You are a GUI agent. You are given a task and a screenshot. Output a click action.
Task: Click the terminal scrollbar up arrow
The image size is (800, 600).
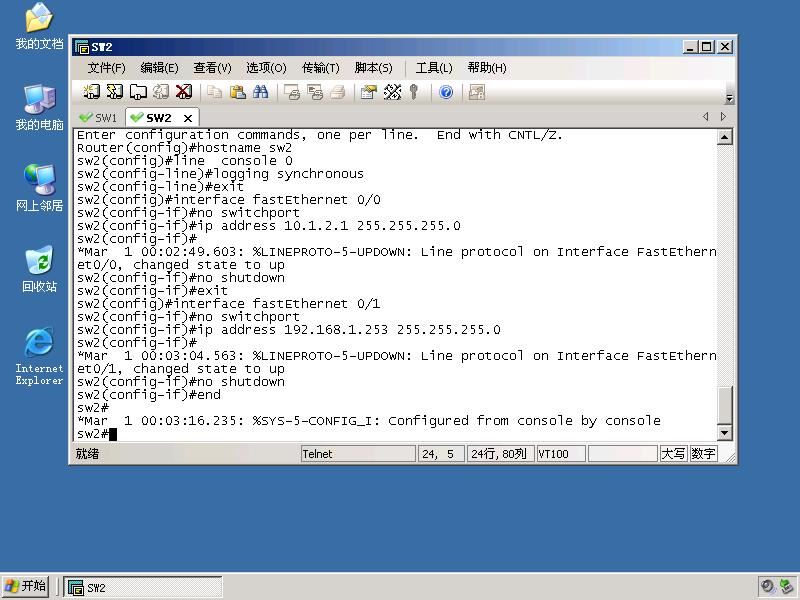[x=725, y=137]
